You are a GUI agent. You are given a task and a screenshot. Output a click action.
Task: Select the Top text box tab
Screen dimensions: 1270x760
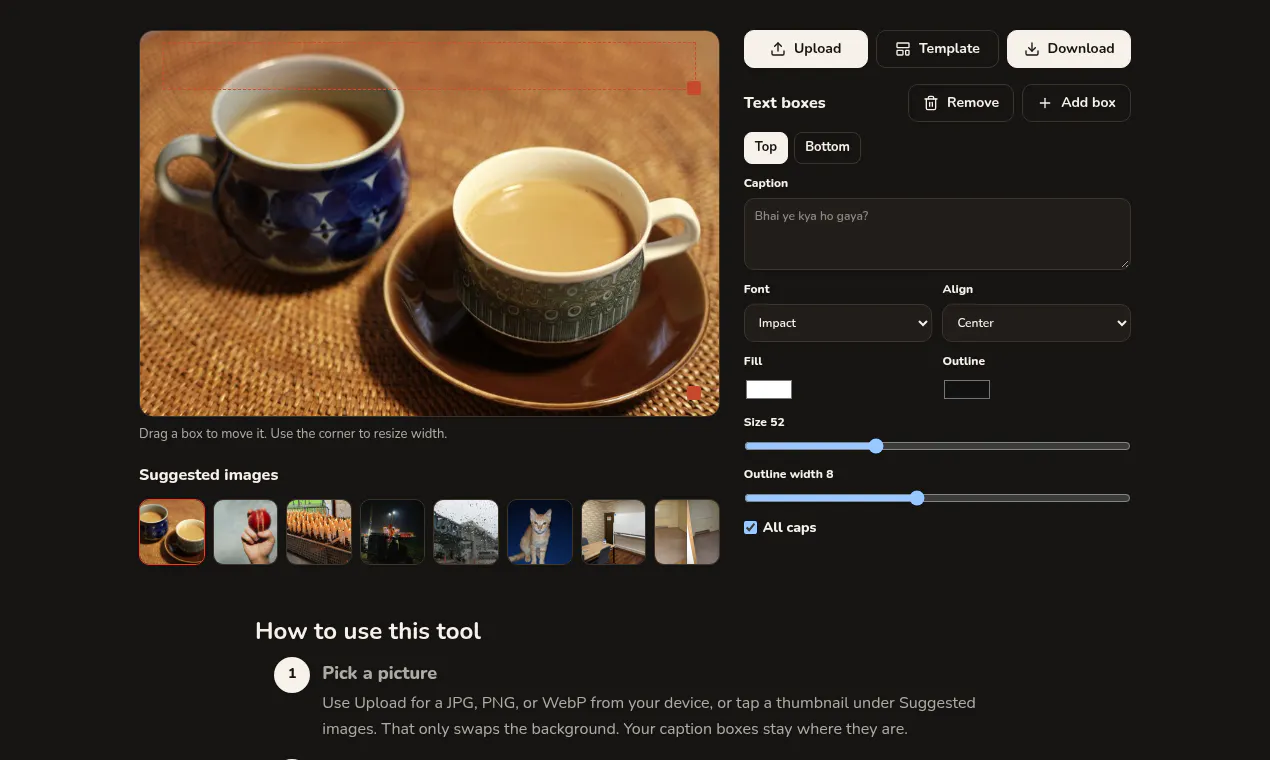(766, 147)
